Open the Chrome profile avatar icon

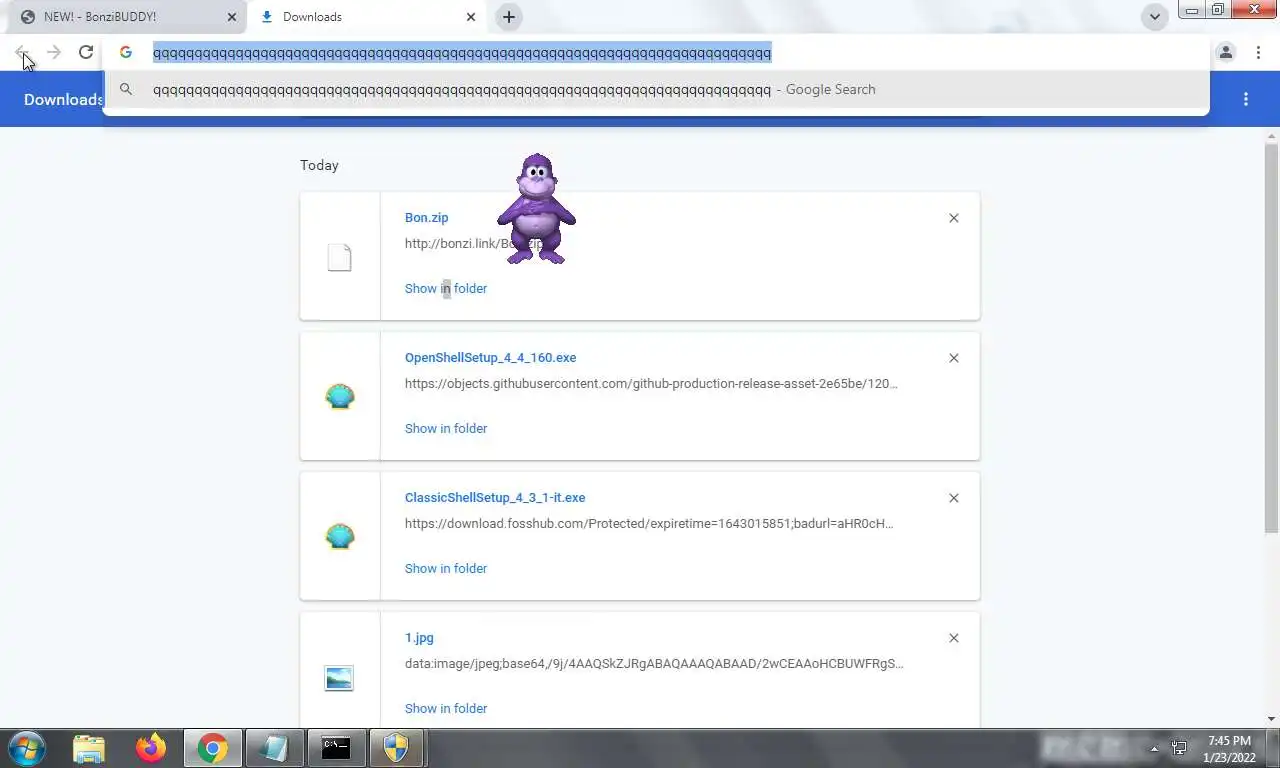(1226, 53)
